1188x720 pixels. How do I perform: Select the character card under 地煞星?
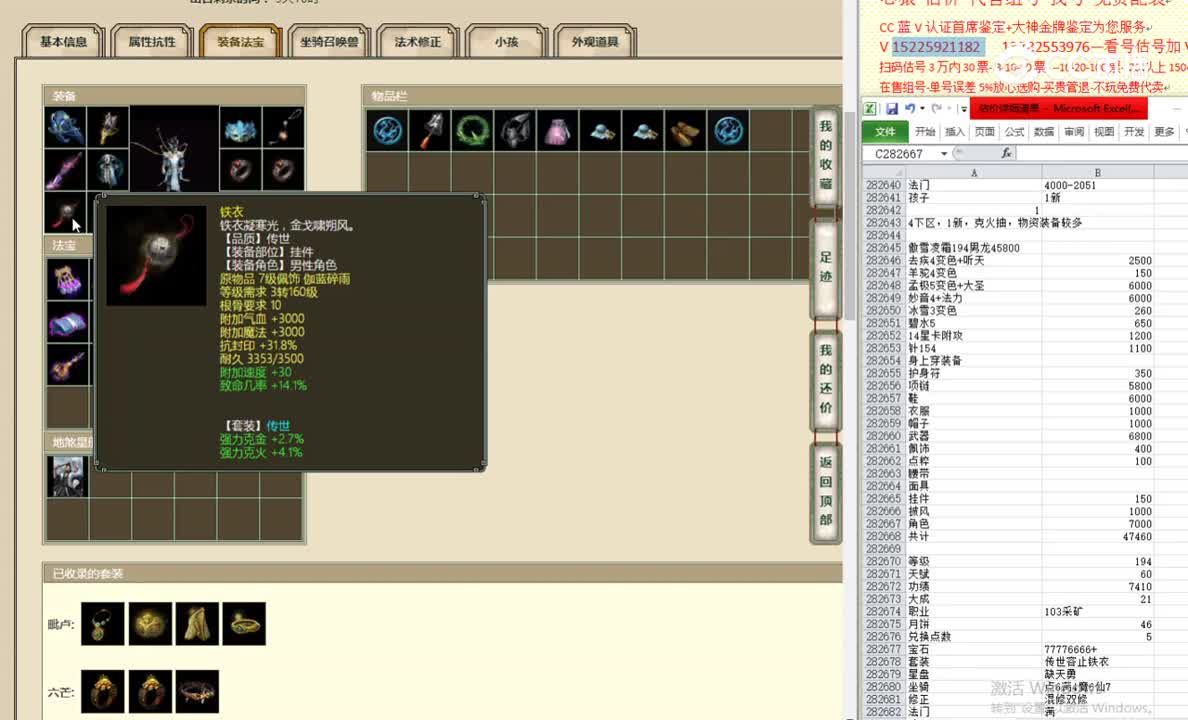pyautogui.click(x=67, y=477)
